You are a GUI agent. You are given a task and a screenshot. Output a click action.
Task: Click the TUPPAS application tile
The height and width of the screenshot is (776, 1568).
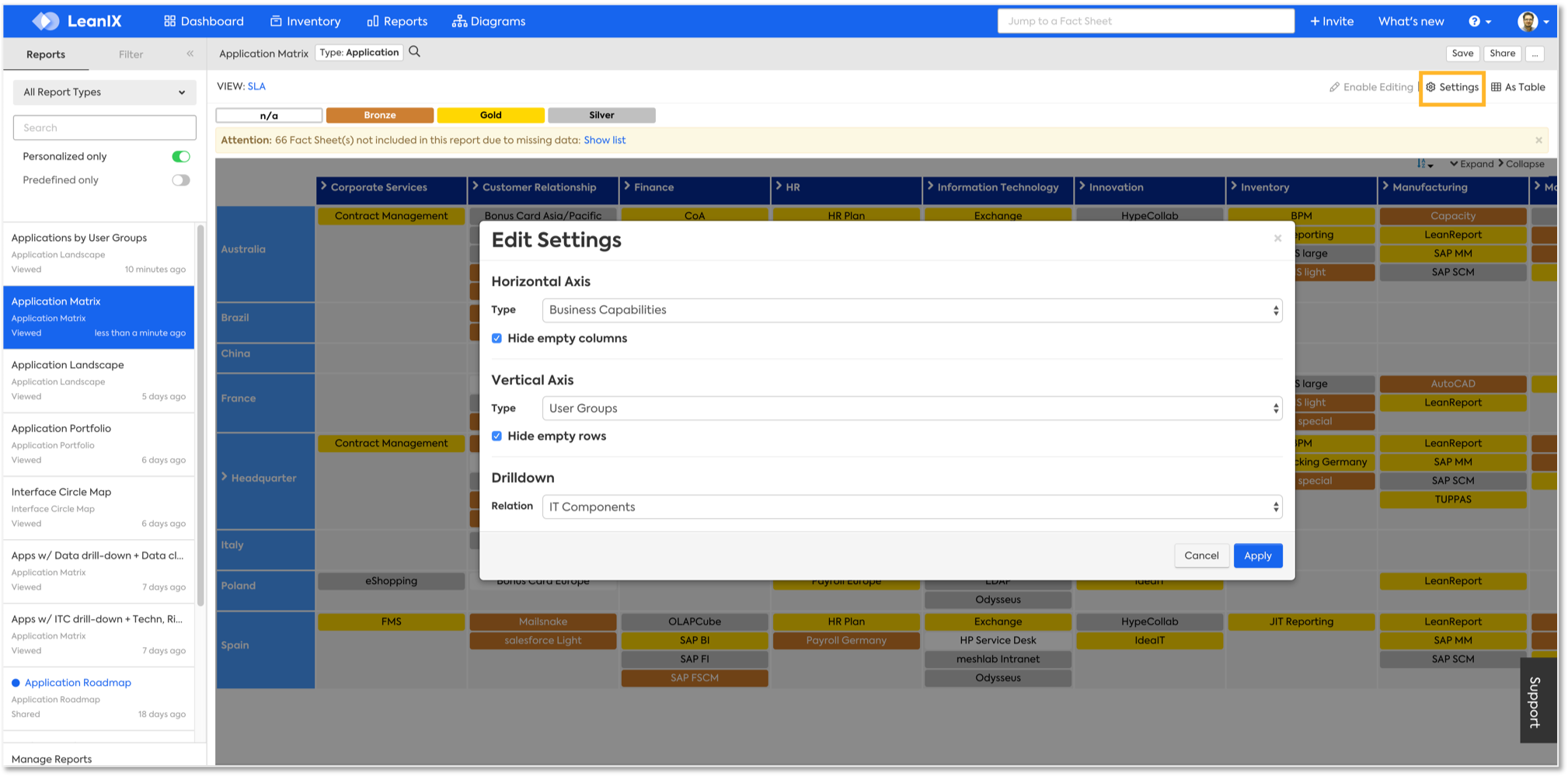(1453, 499)
